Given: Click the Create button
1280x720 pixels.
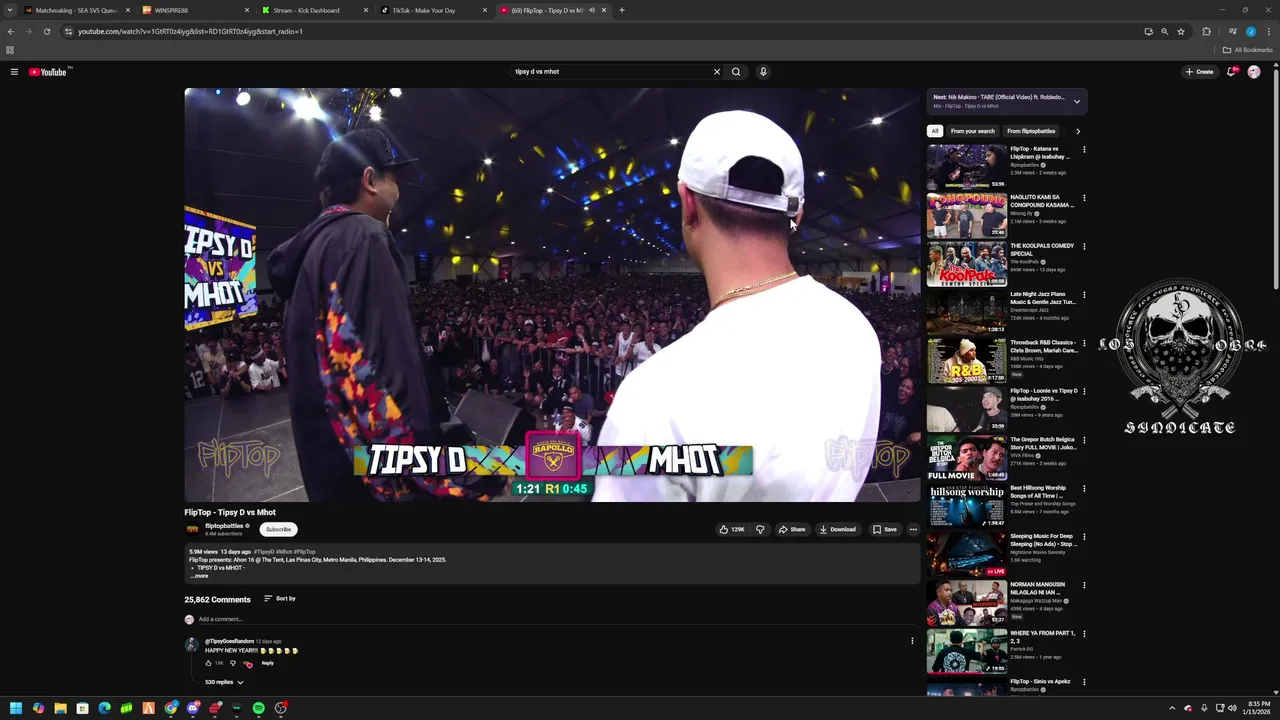Looking at the screenshot, I should tap(1199, 72).
